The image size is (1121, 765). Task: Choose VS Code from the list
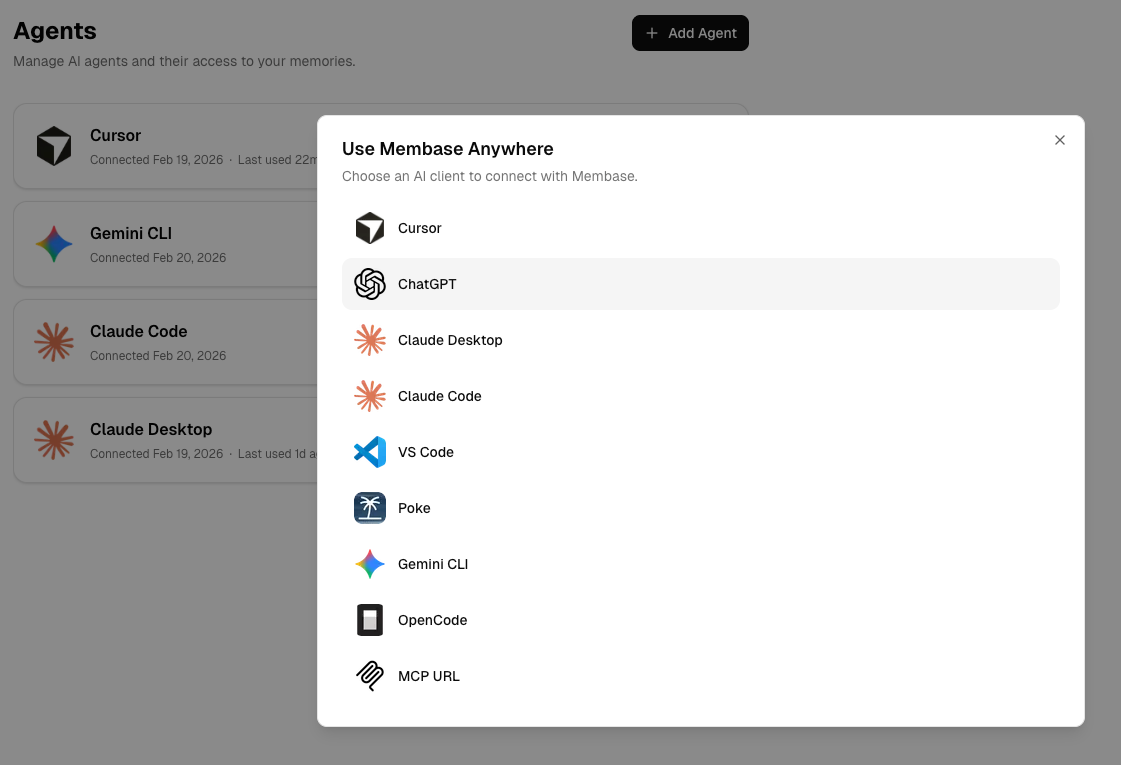tap(701, 452)
